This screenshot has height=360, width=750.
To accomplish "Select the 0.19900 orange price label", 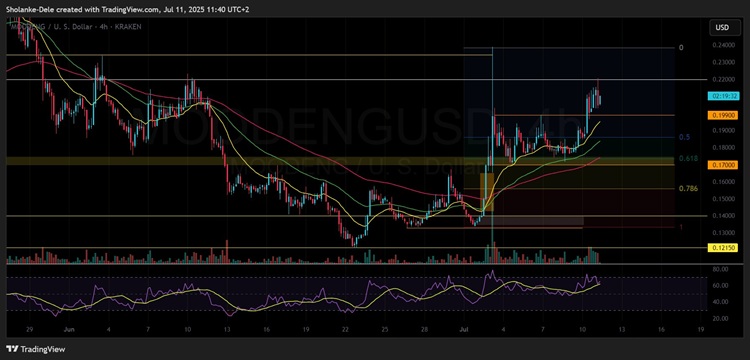I will [722, 115].
